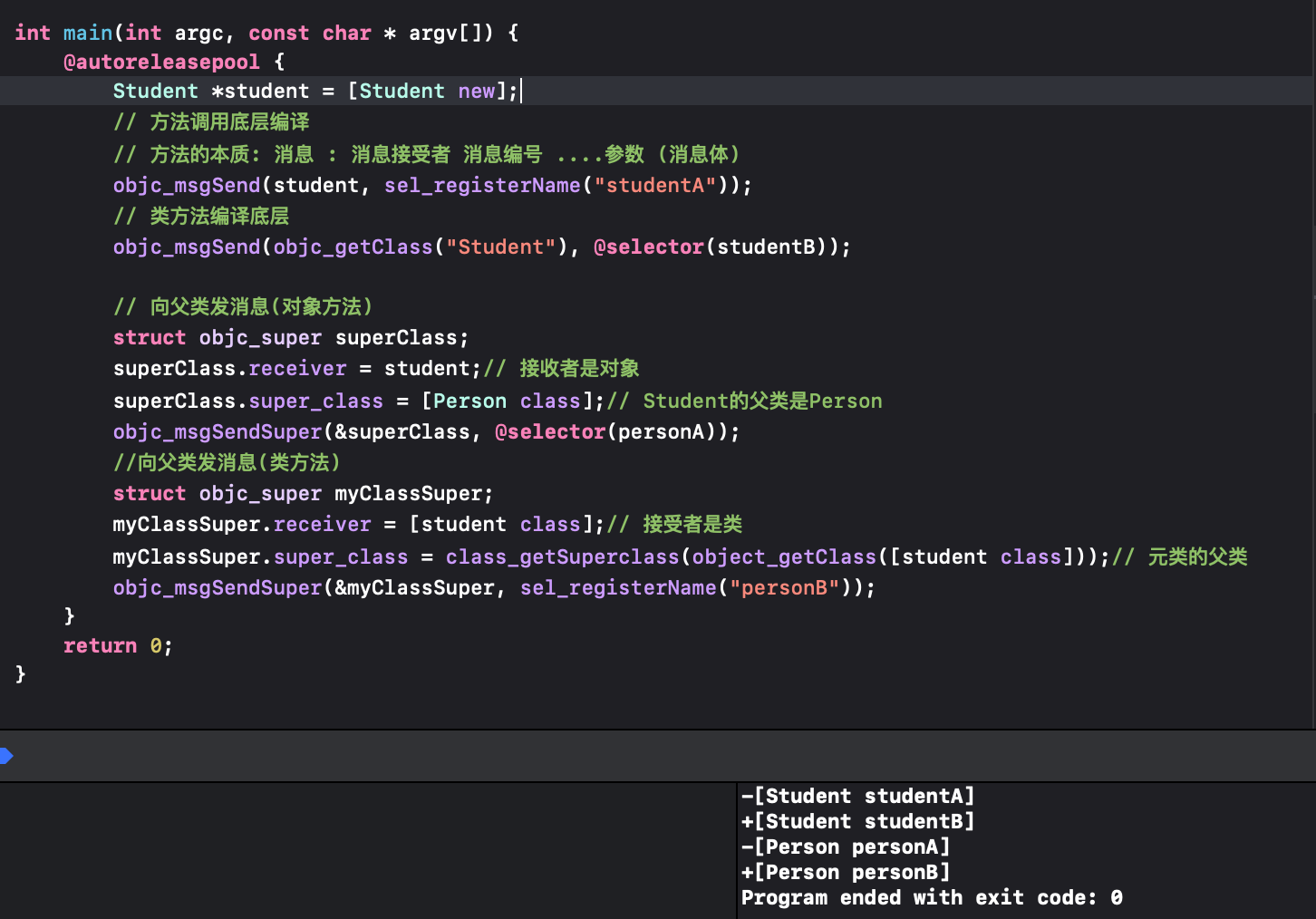This screenshot has width=1316, height=919.
Task: Click the 'Student *student = [Student new];' line
Action: [315, 91]
